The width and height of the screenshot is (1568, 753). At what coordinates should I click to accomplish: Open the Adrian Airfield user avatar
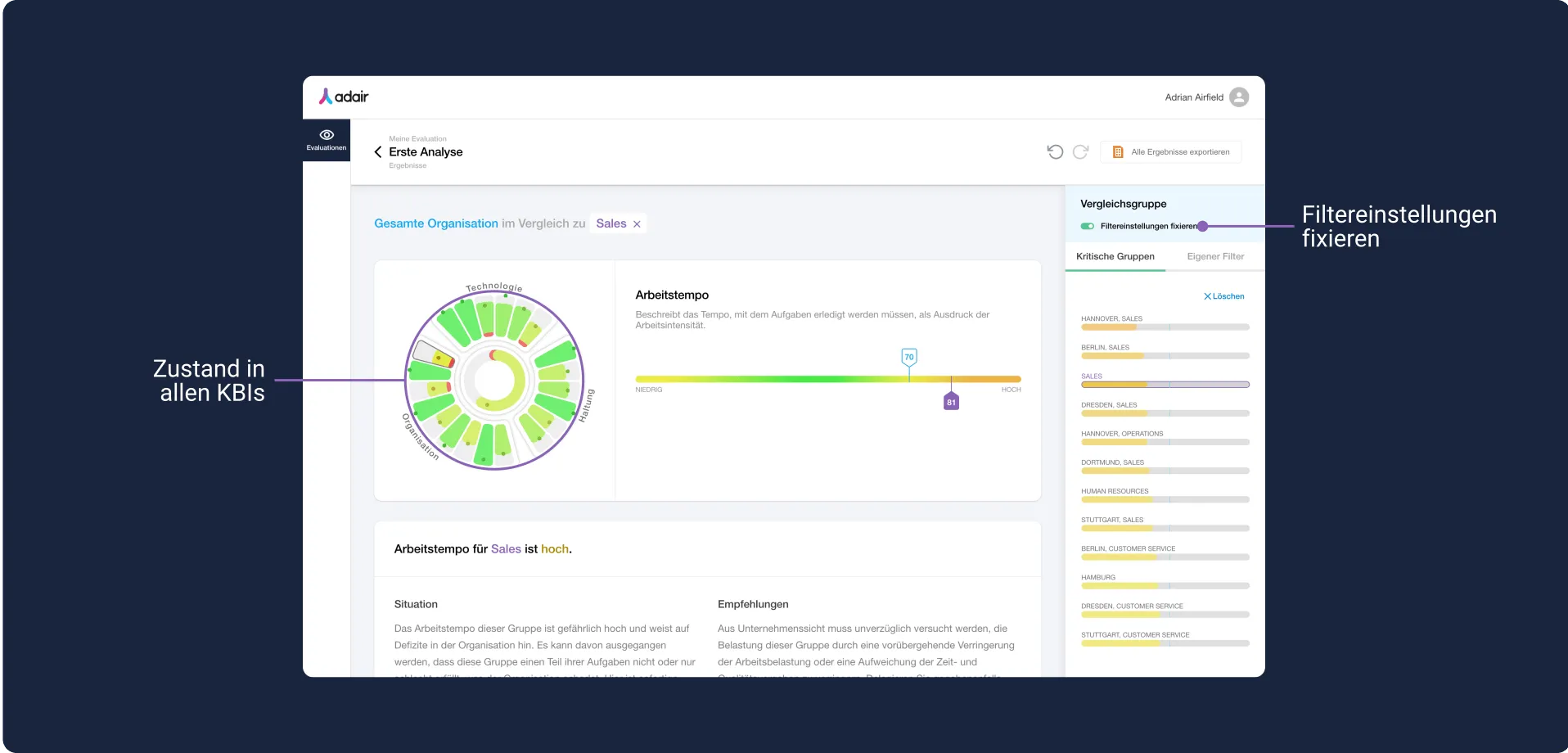pyautogui.click(x=1239, y=97)
